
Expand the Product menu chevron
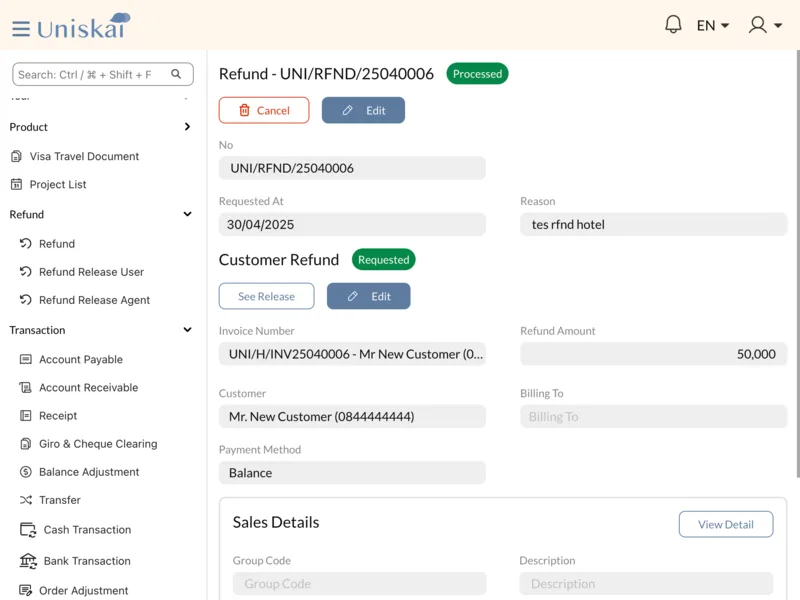coord(187,127)
